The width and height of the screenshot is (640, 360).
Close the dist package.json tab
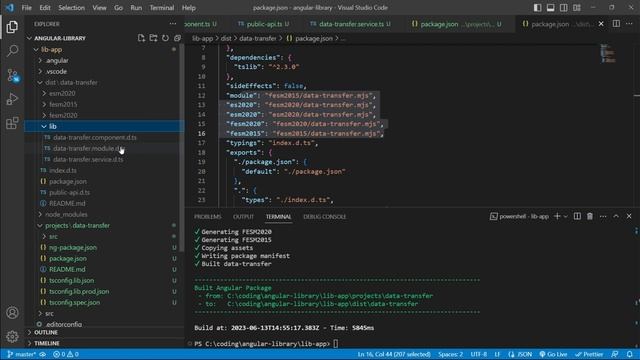coord(601,24)
